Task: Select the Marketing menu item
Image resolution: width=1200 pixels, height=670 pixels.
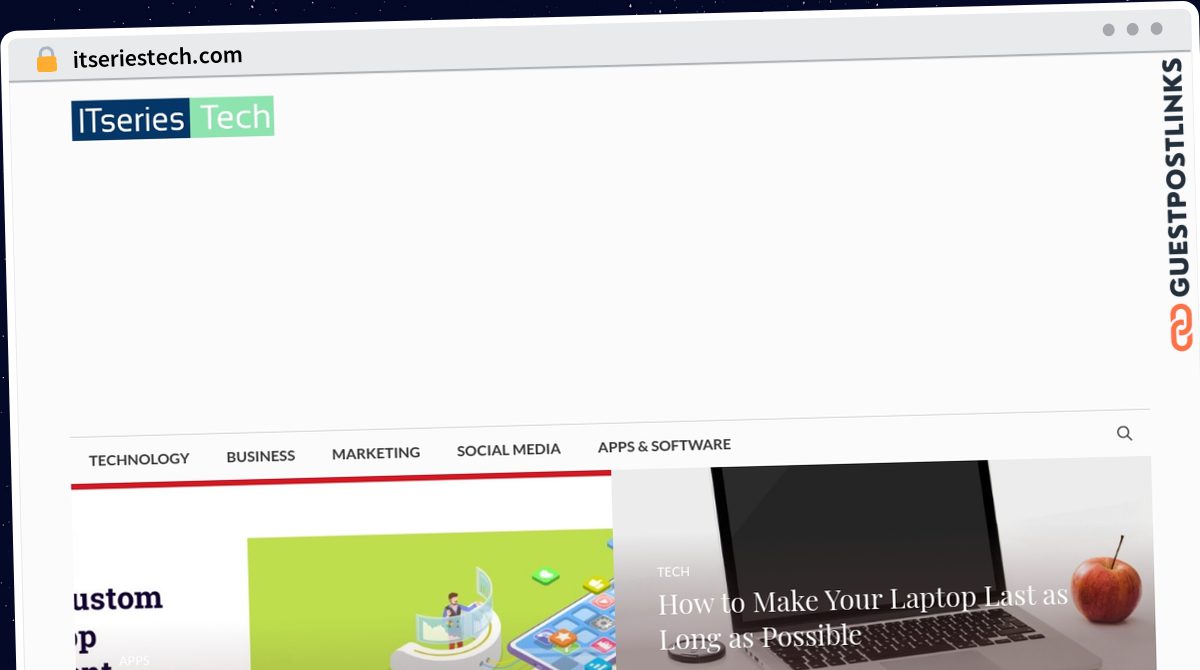Action: pyautogui.click(x=376, y=453)
